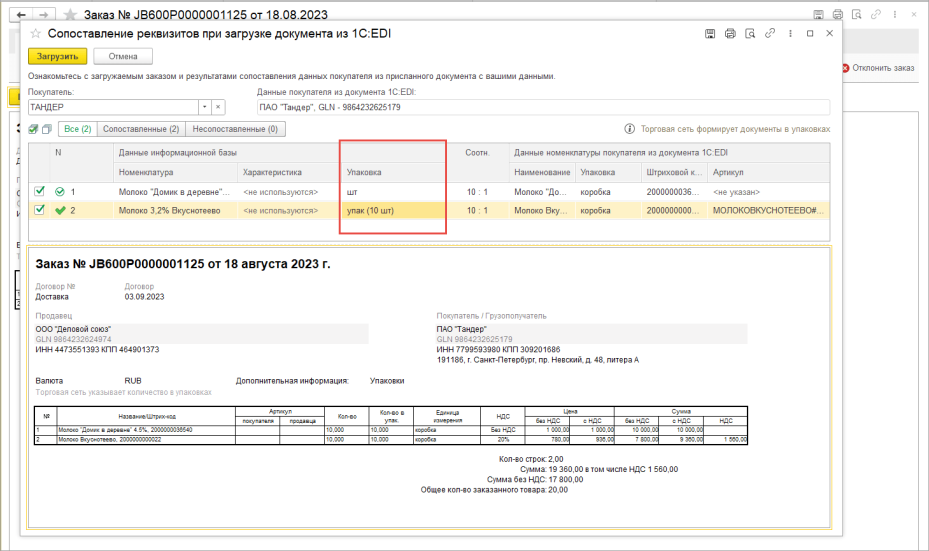The image size is (929, 551).
Task: Click info icon near Торговая сеть формирует note
Action: [629, 129]
